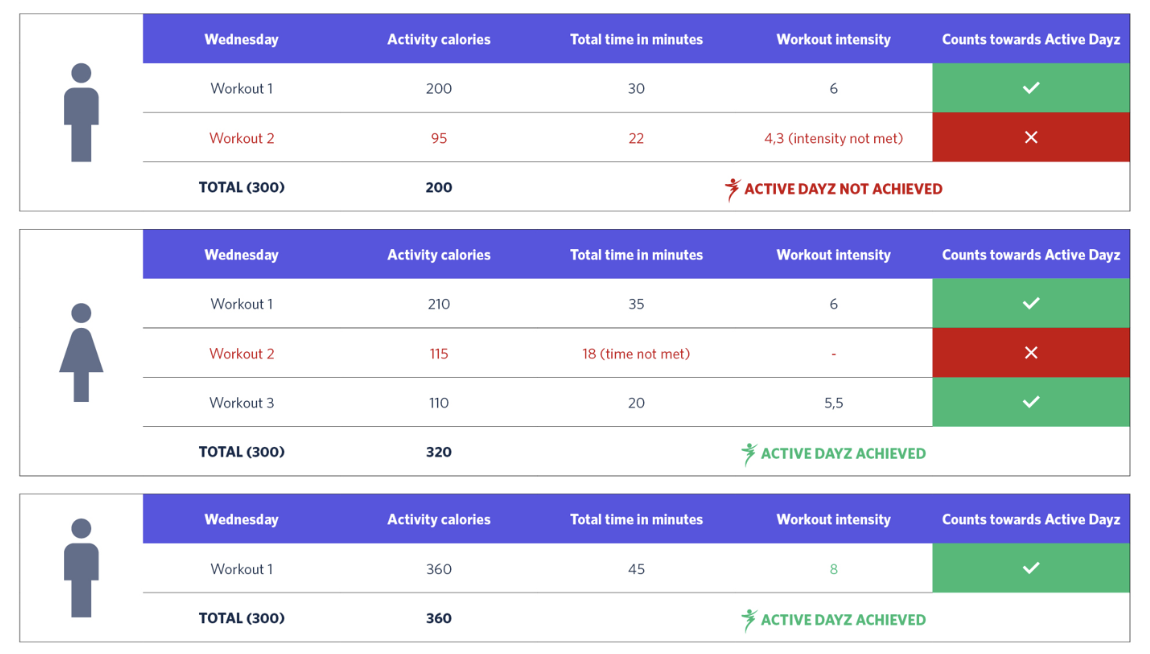Click green runner icon next to total 360
This screenshot has height=654, width=1150.
(748, 620)
